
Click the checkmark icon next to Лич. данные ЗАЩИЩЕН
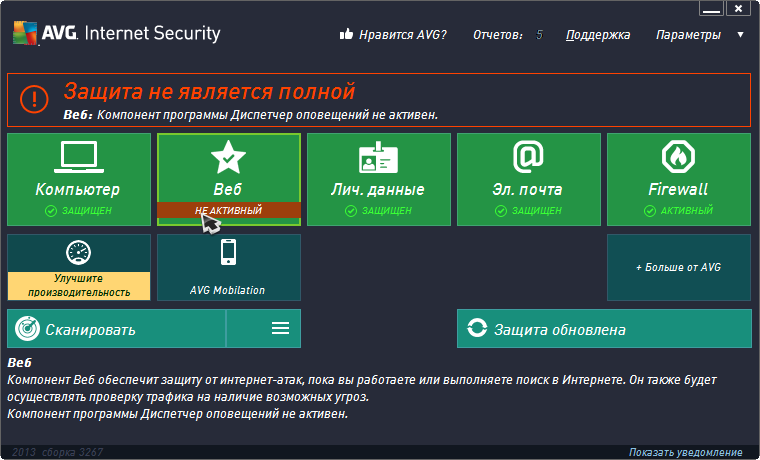point(351,211)
